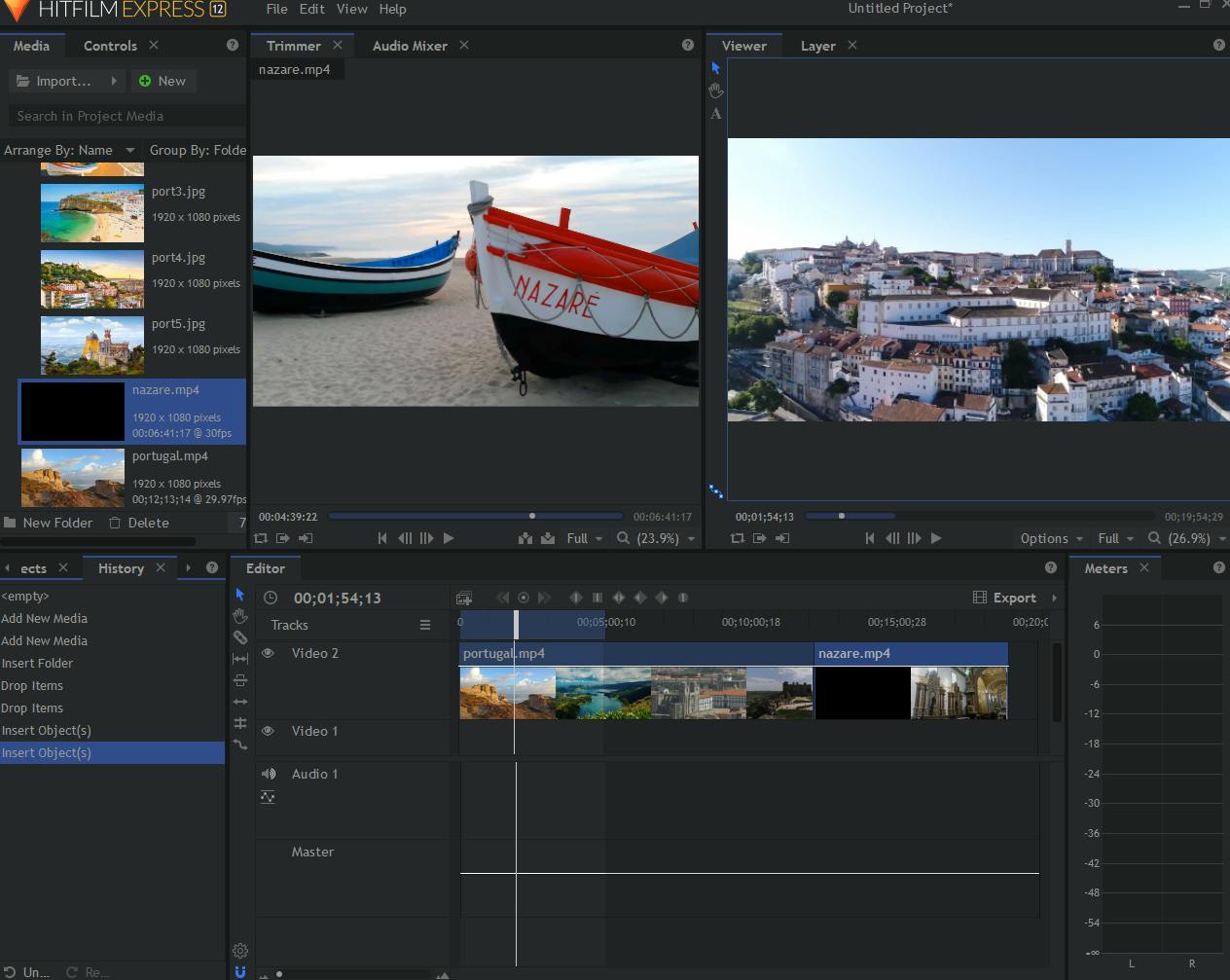Screen dimensions: 1230x980
Task: Click the New media button
Action: point(163,81)
